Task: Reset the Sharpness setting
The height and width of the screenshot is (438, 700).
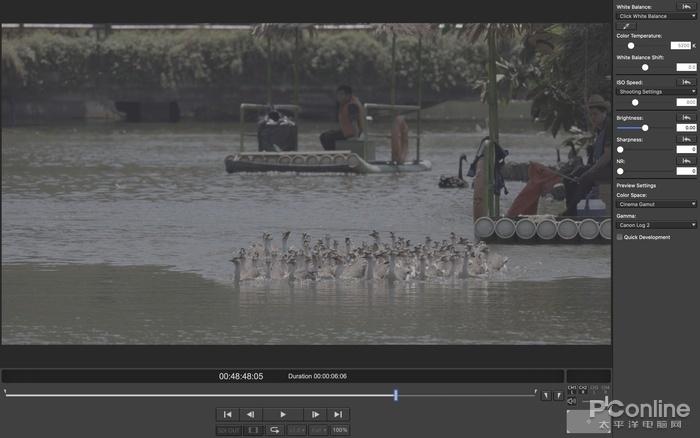Action: tap(686, 140)
